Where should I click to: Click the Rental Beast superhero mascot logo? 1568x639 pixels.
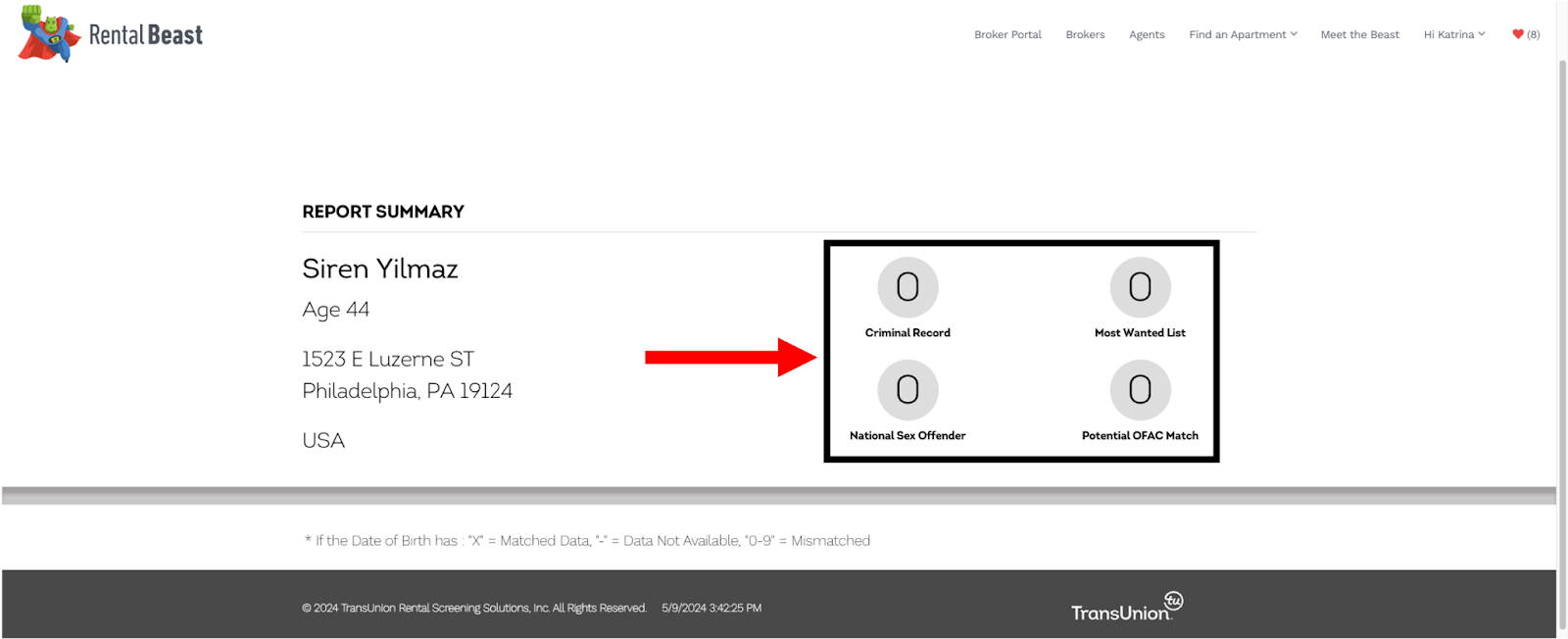tap(48, 34)
